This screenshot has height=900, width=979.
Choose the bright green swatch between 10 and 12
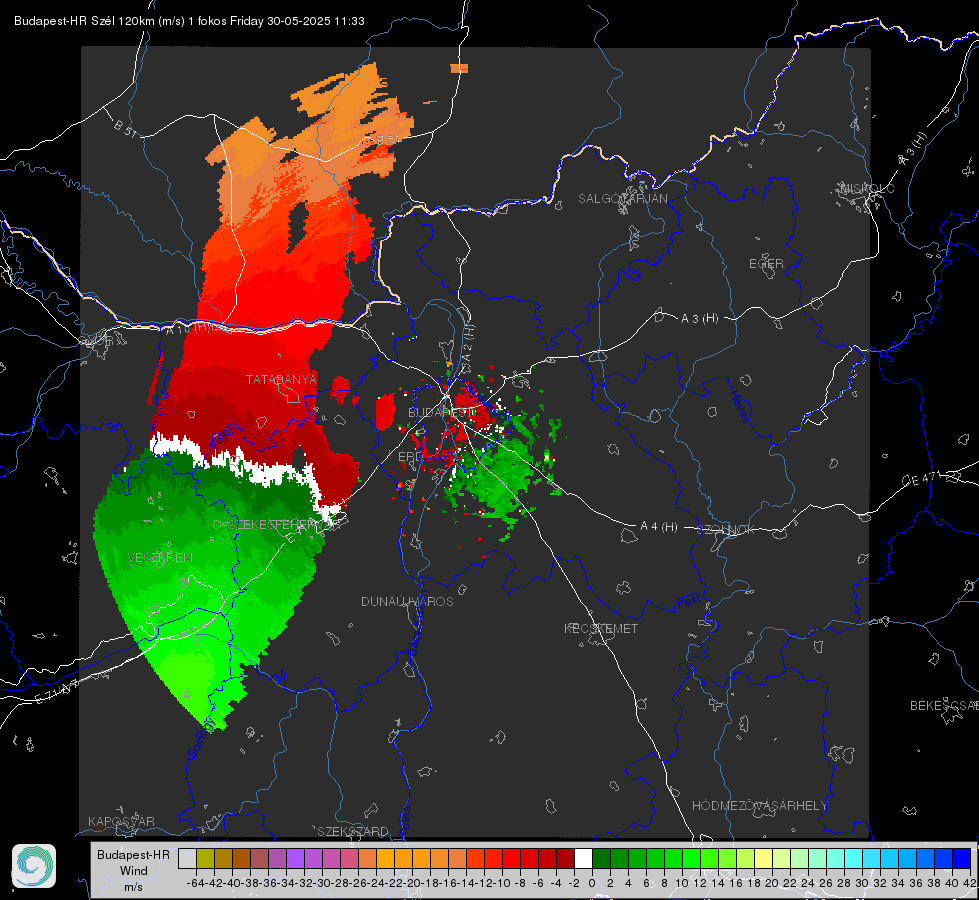coord(691,858)
